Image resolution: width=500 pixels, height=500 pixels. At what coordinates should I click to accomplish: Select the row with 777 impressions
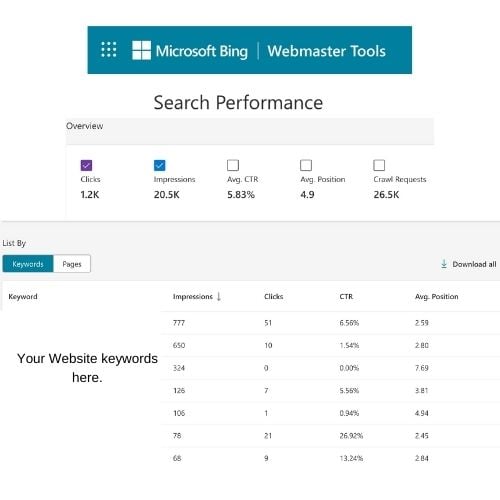(x=330, y=323)
